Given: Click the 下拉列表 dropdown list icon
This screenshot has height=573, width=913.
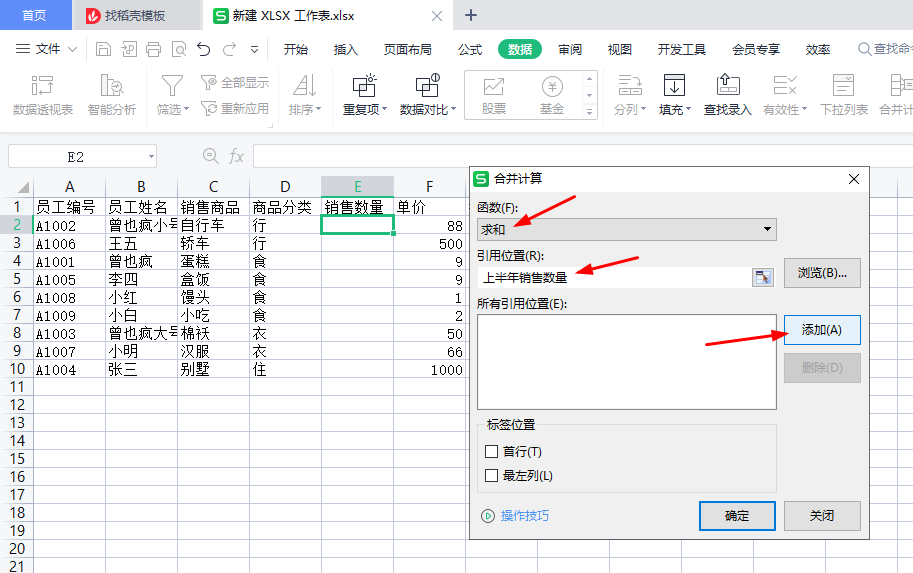Looking at the screenshot, I should click(843, 86).
